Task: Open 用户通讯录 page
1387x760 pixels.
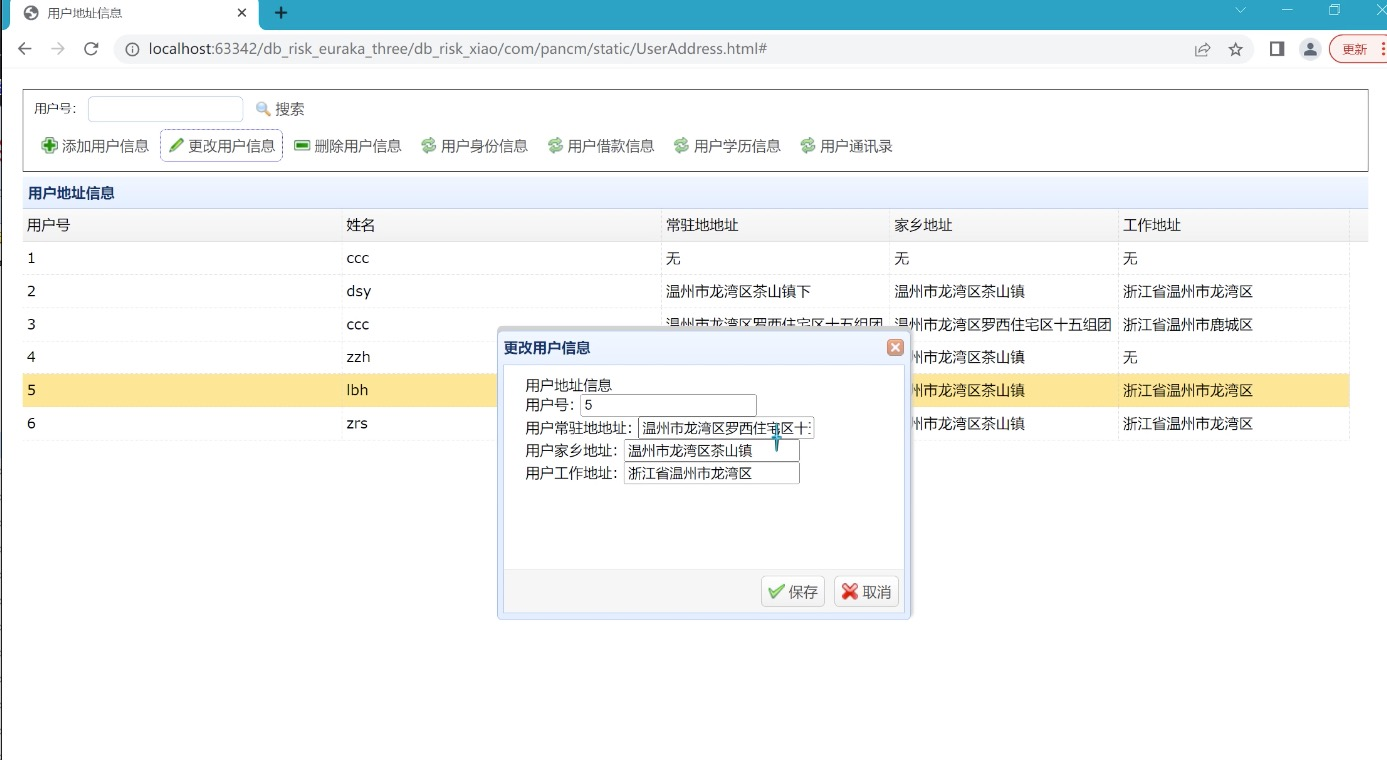Action: (x=846, y=146)
